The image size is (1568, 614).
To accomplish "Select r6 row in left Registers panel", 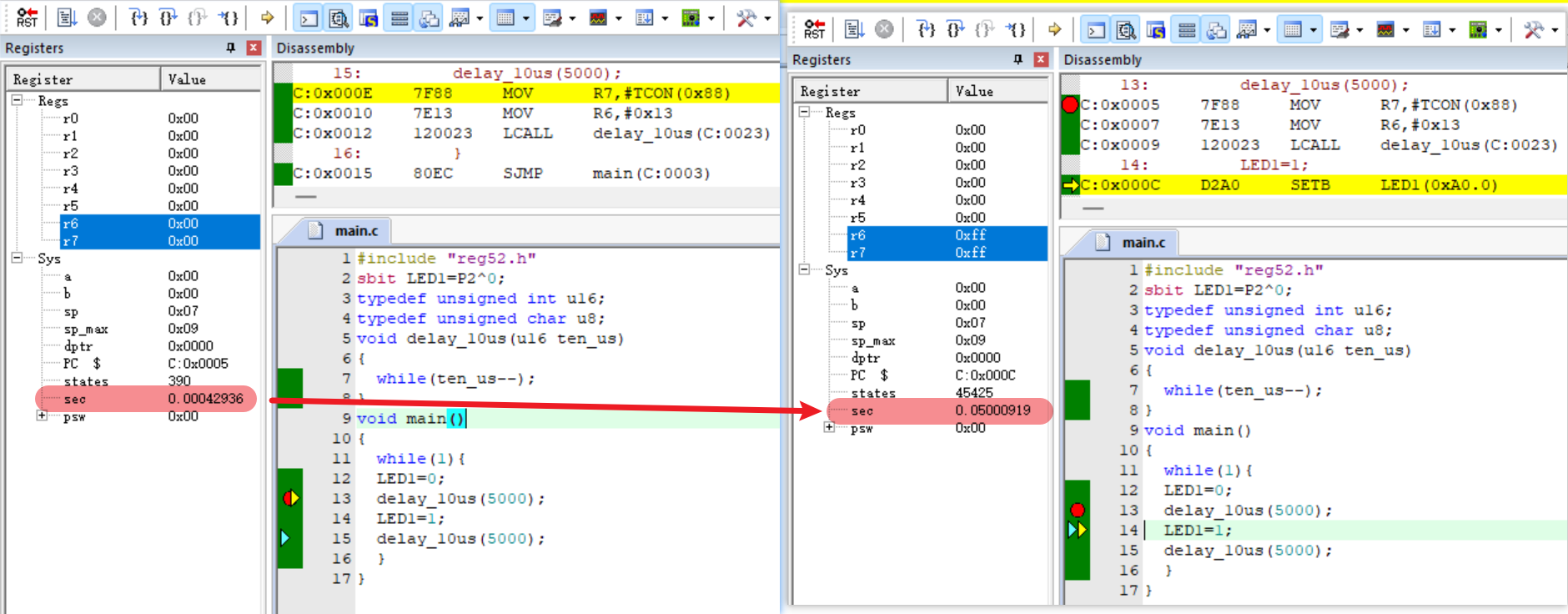I will click(160, 223).
